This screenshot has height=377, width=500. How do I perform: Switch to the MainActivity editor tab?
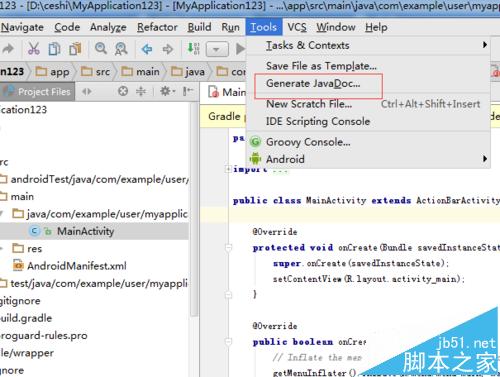[x=226, y=92]
